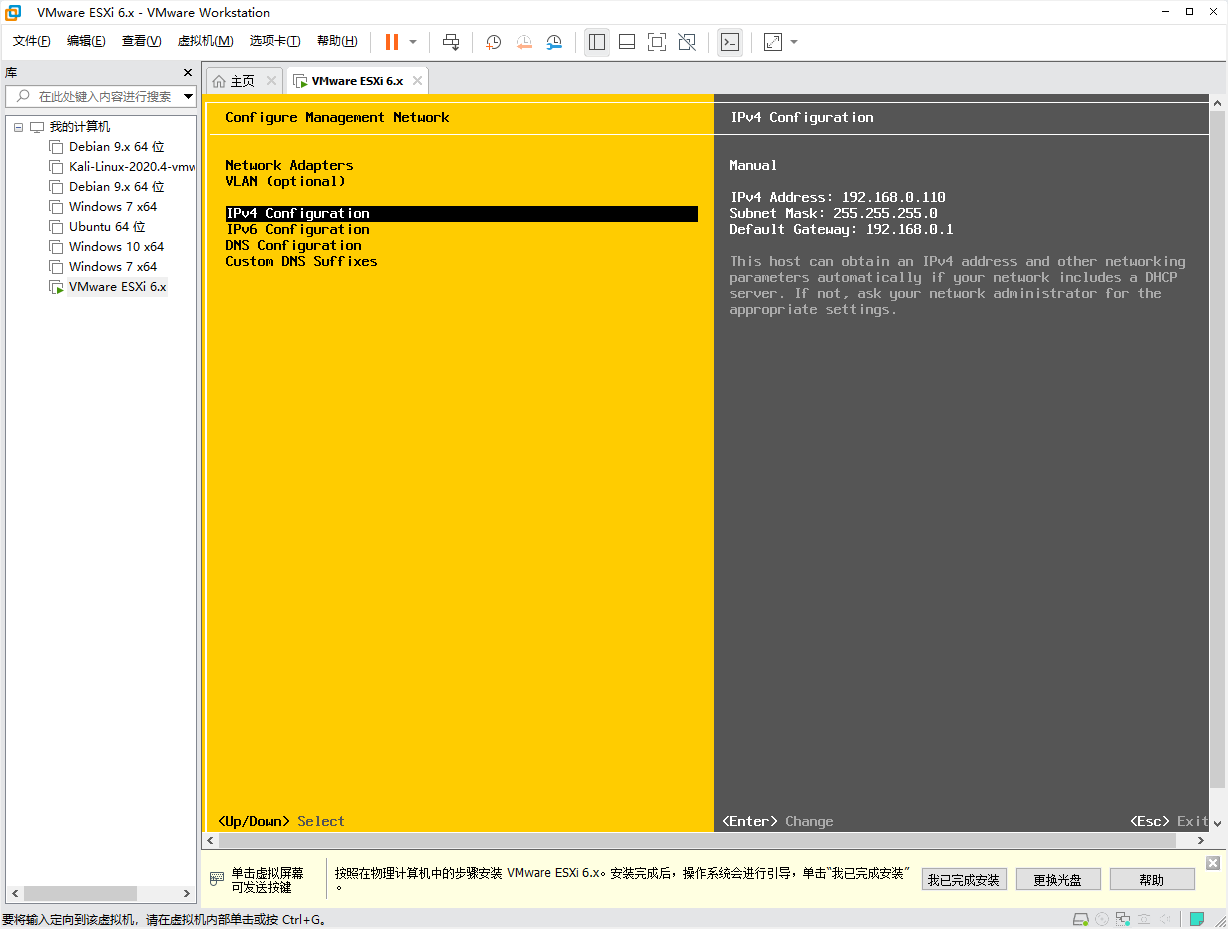The height and width of the screenshot is (929, 1228).
Task: Send Ctrl+Alt+Del to the virtual machine
Action: (x=451, y=42)
